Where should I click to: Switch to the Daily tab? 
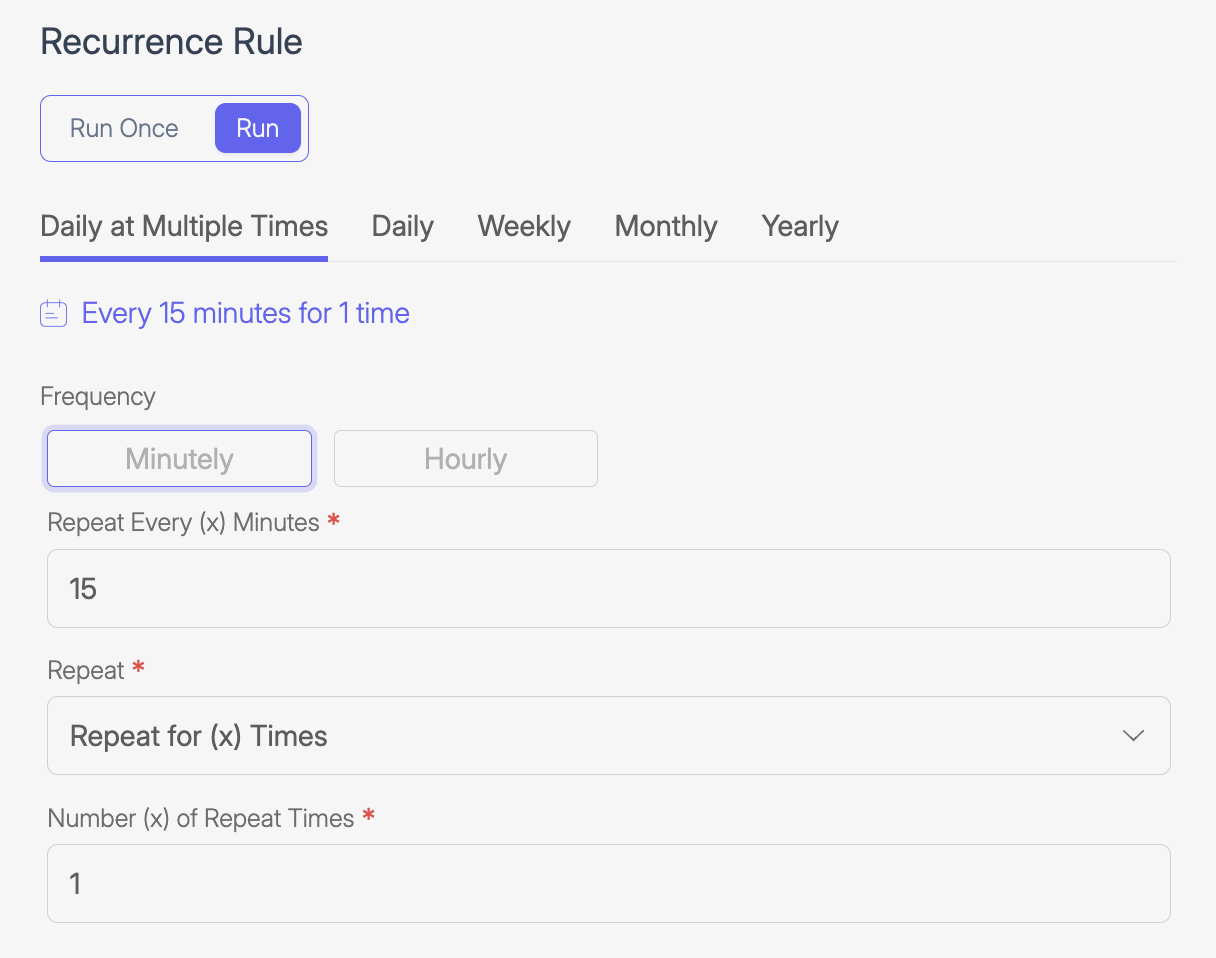tap(402, 226)
